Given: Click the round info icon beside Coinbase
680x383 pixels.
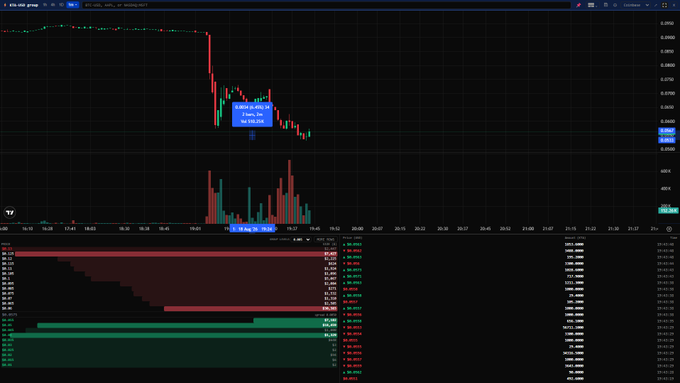Looking at the screenshot, I should [615, 5].
